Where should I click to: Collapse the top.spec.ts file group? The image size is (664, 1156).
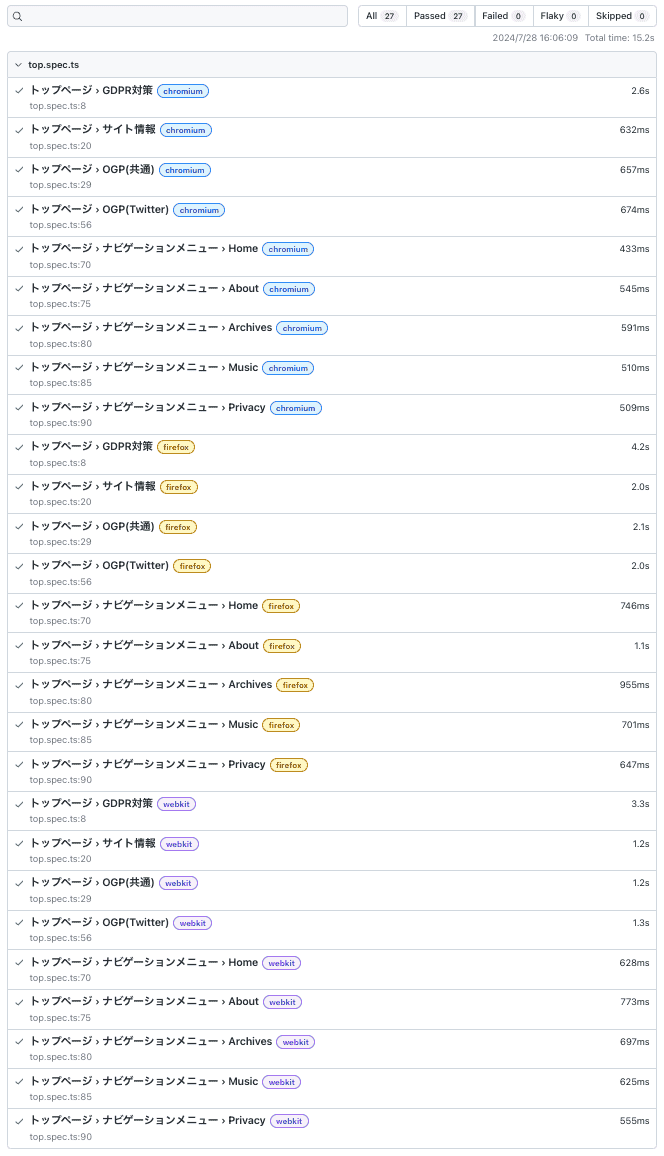18,65
